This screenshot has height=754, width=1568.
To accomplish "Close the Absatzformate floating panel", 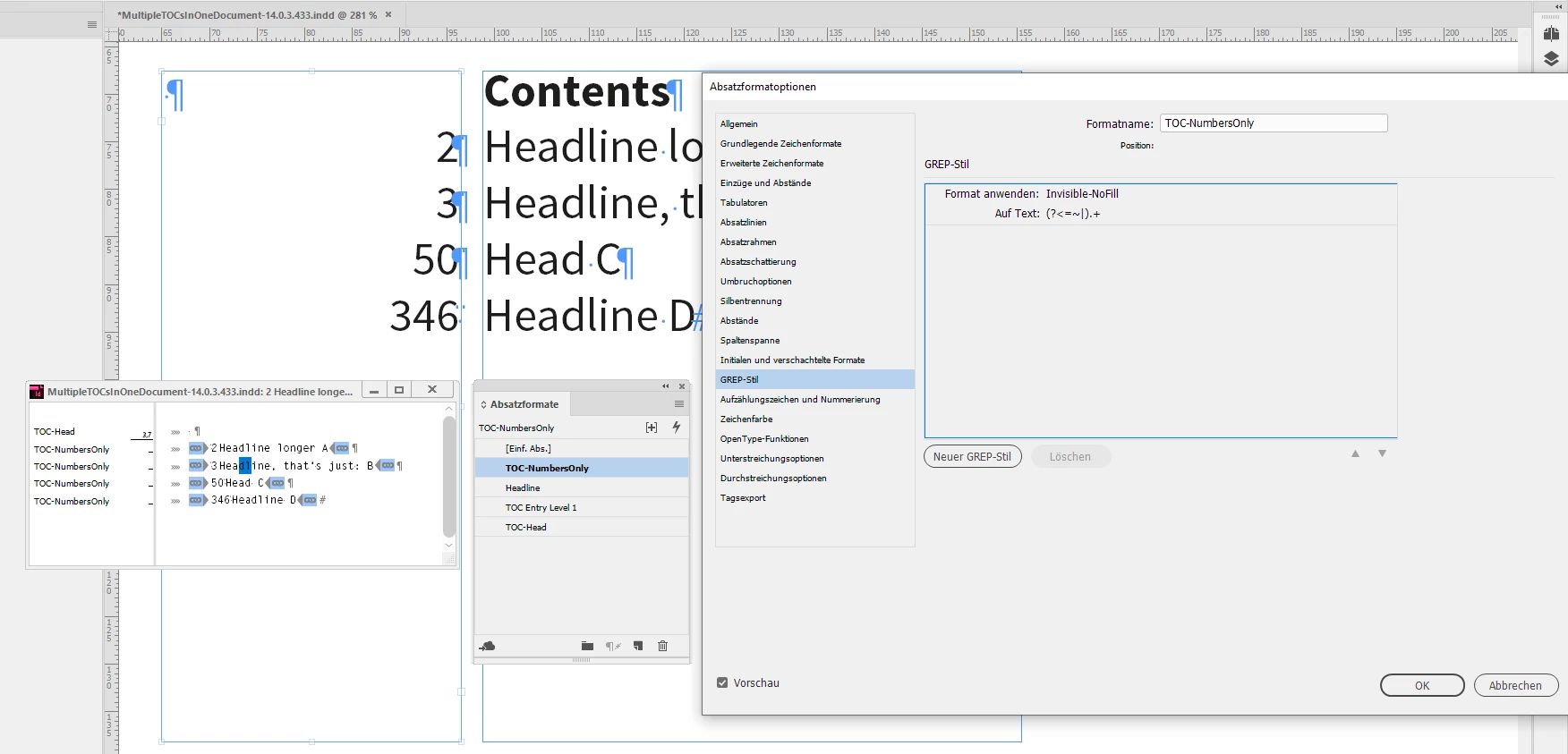I will 682,386.
